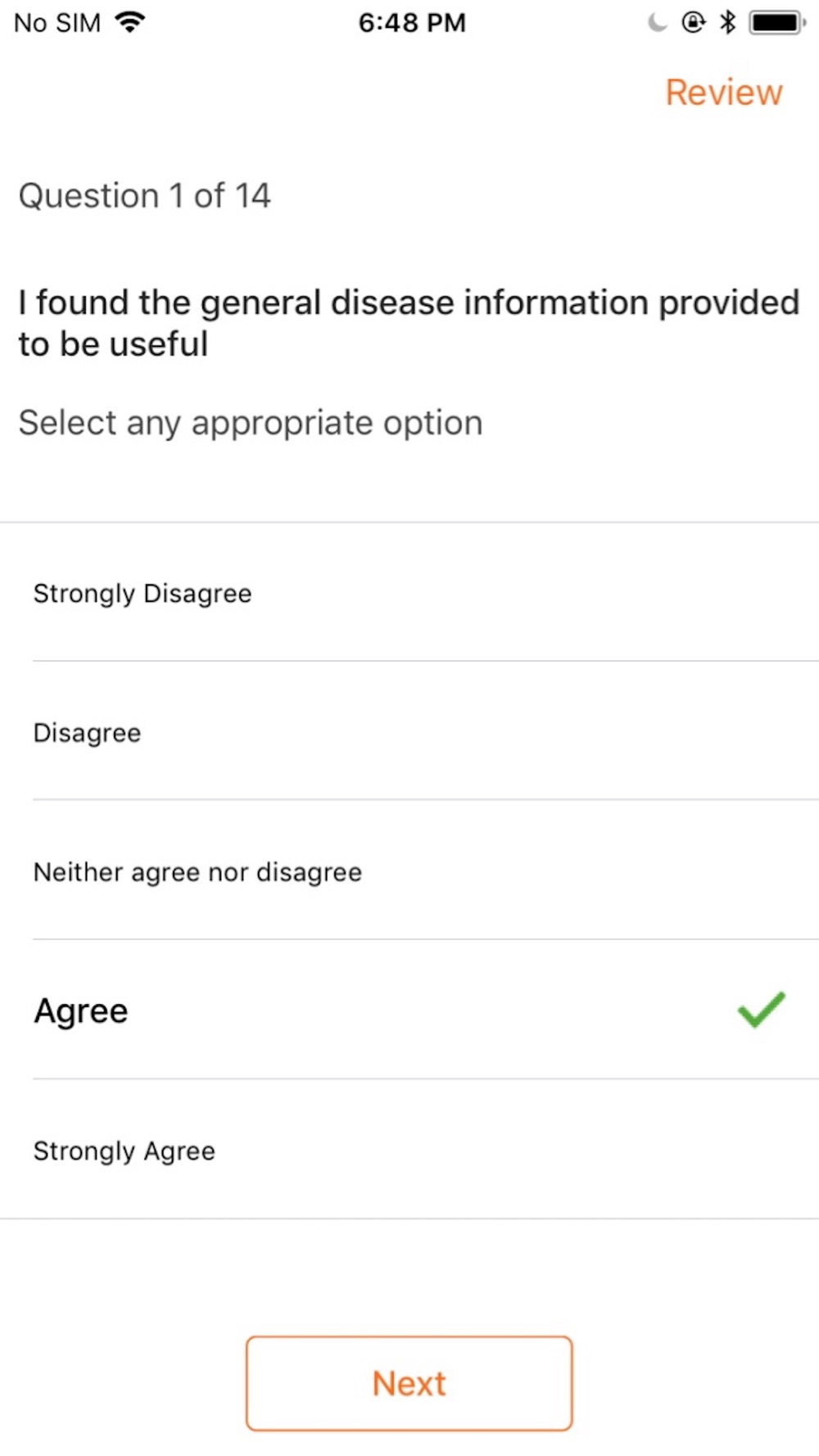Image resolution: width=819 pixels, height=1456 pixels.
Task: Tap the Do Not Disturb moon icon
Action: (657, 22)
